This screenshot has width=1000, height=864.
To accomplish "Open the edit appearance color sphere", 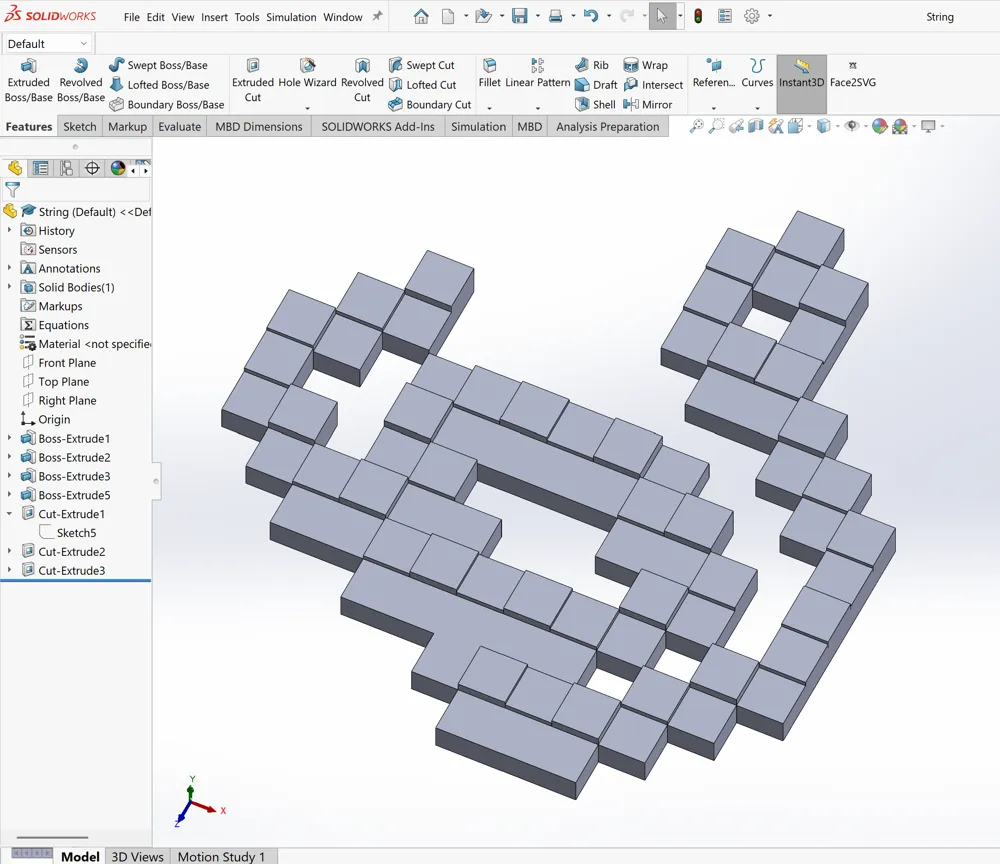I will coord(879,126).
